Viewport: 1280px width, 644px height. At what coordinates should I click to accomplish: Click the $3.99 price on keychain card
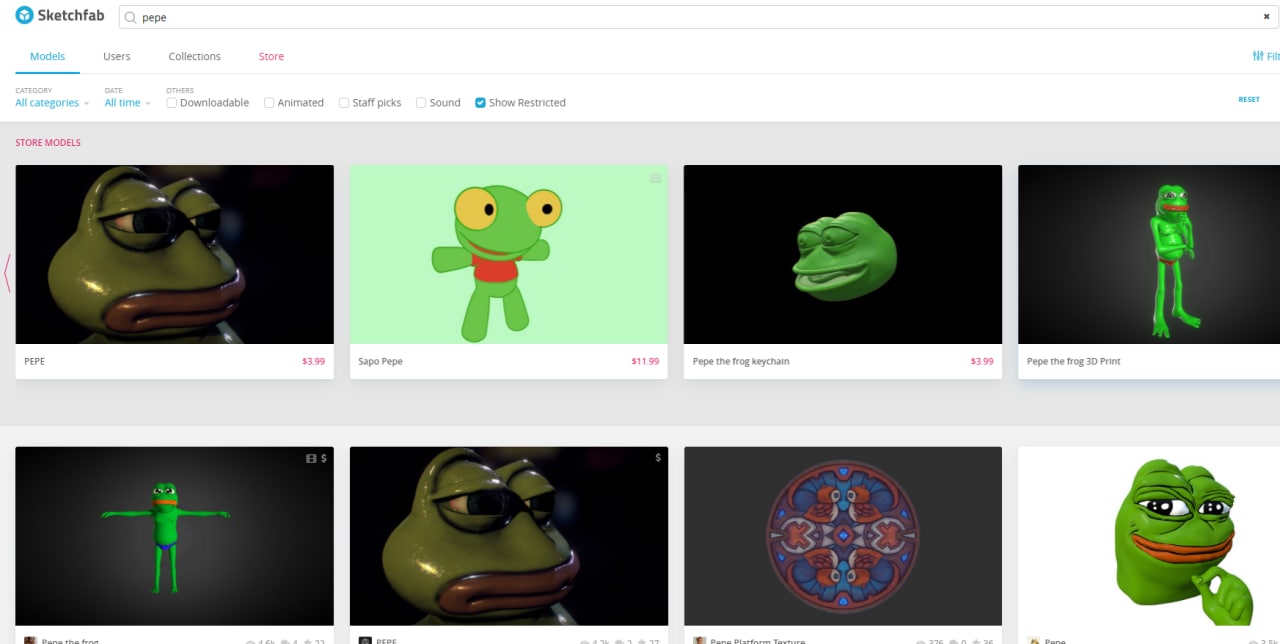[982, 361]
